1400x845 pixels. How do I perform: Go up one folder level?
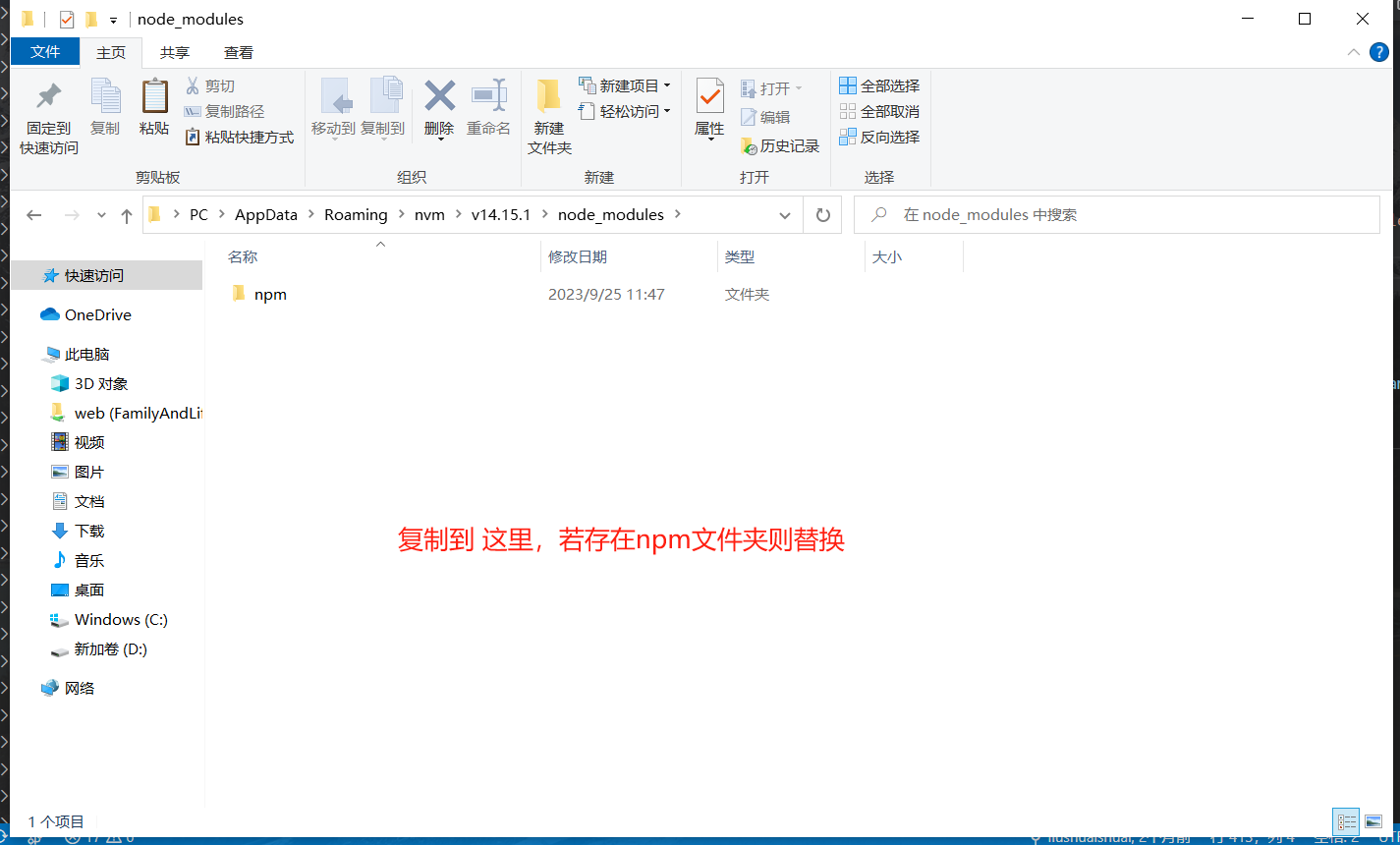click(x=126, y=215)
